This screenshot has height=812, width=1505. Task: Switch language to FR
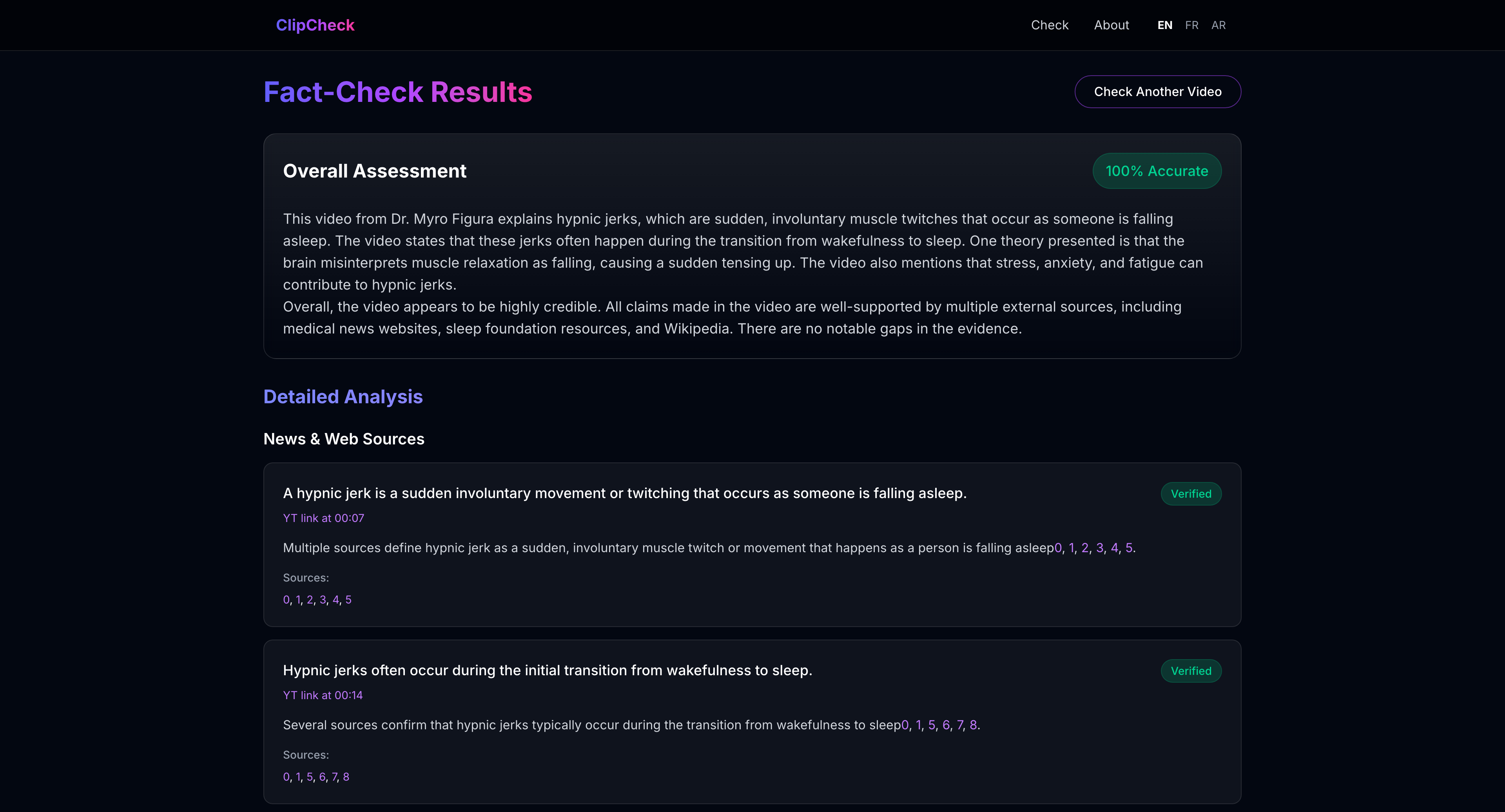coord(1191,25)
